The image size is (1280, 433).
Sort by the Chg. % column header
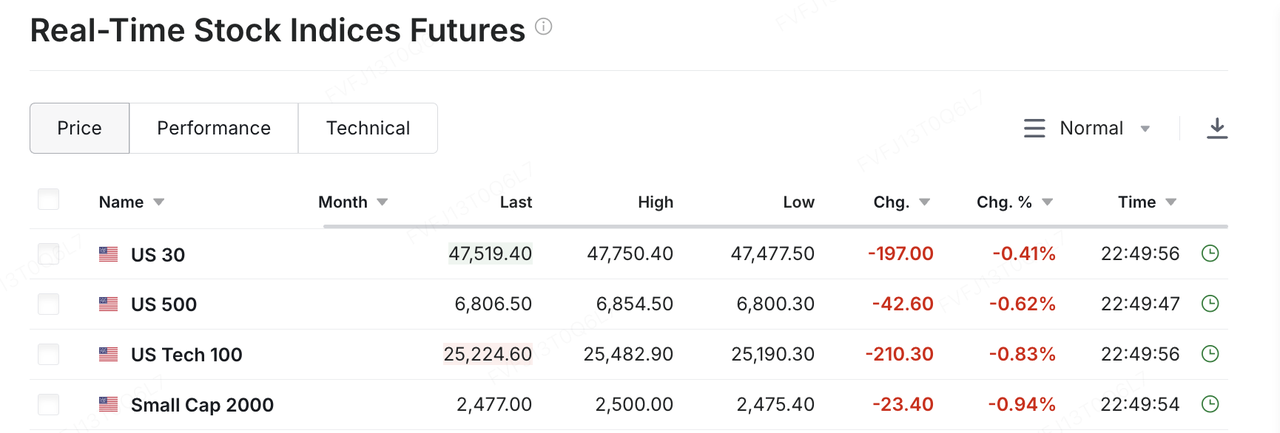(1004, 202)
